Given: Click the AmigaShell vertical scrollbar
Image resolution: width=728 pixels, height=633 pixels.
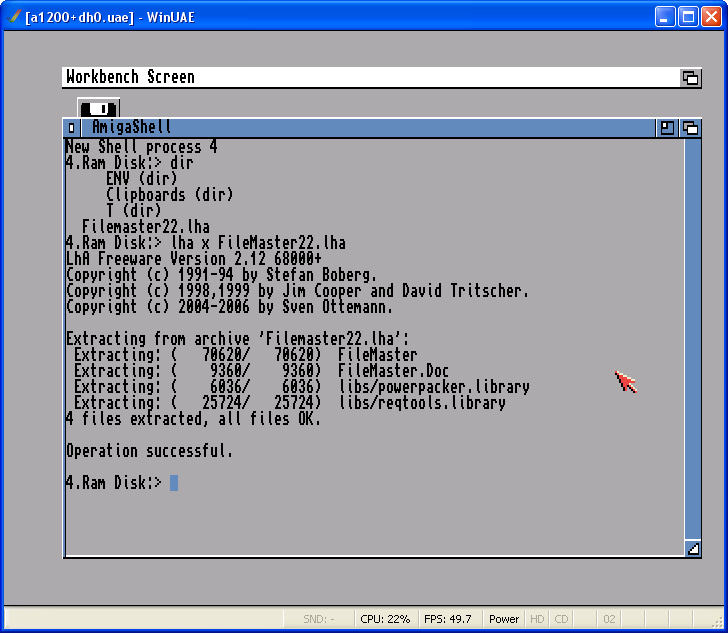Looking at the screenshot, I should (693, 339).
